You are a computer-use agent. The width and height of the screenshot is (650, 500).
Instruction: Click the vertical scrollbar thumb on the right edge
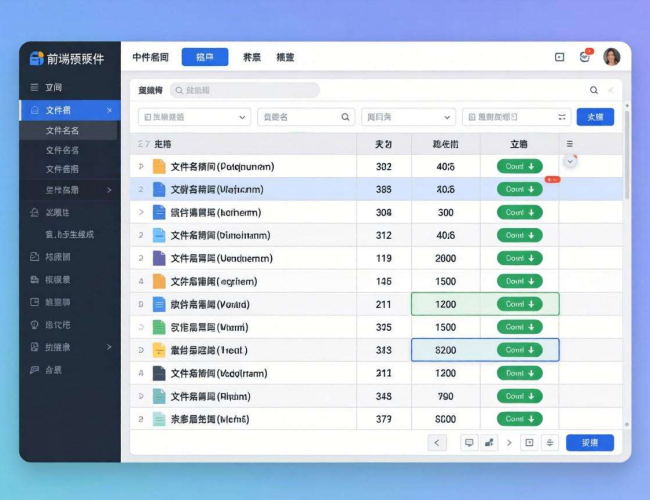tap(627, 154)
